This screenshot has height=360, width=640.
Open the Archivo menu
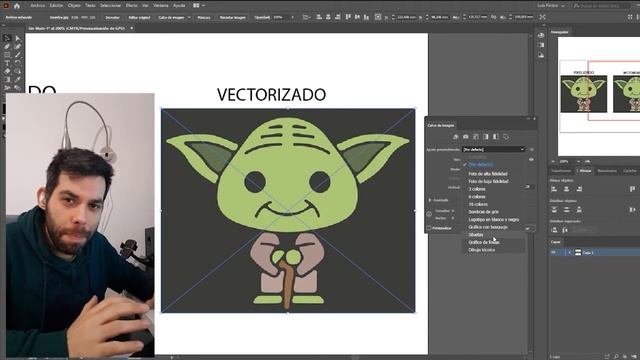tap(38, 6)
